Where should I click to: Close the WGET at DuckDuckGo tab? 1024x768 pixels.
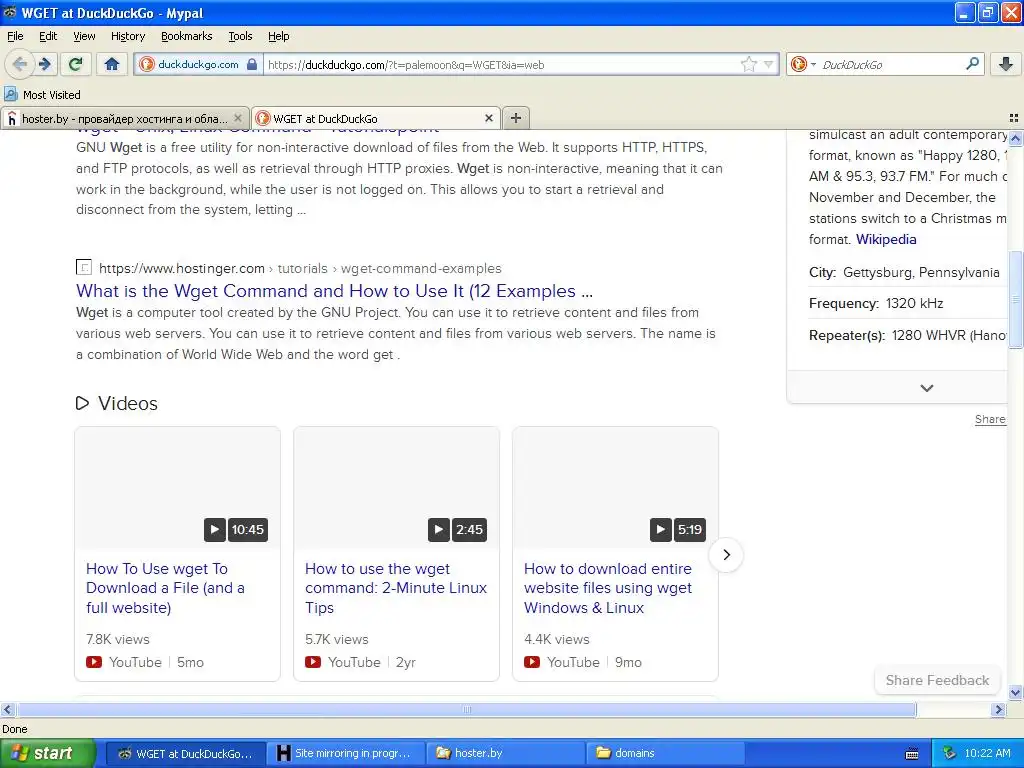(488, 118)
